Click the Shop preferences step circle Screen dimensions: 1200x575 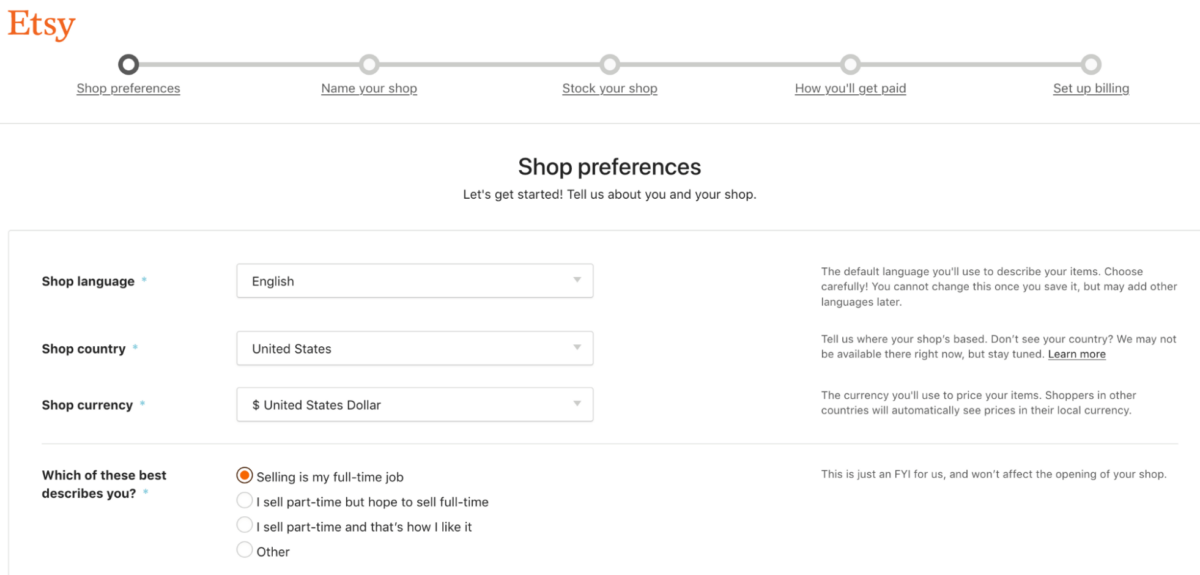click(x=128, y=65)
